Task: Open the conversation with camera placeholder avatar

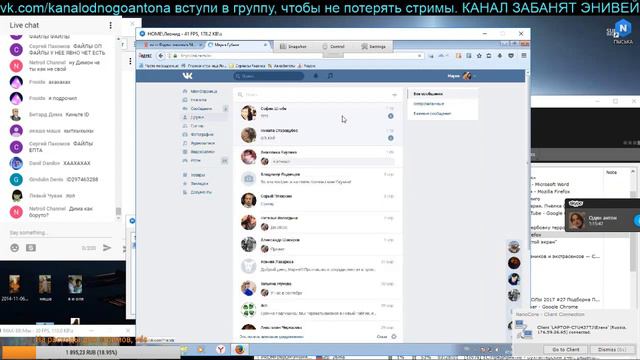Action: click(318, 178)
